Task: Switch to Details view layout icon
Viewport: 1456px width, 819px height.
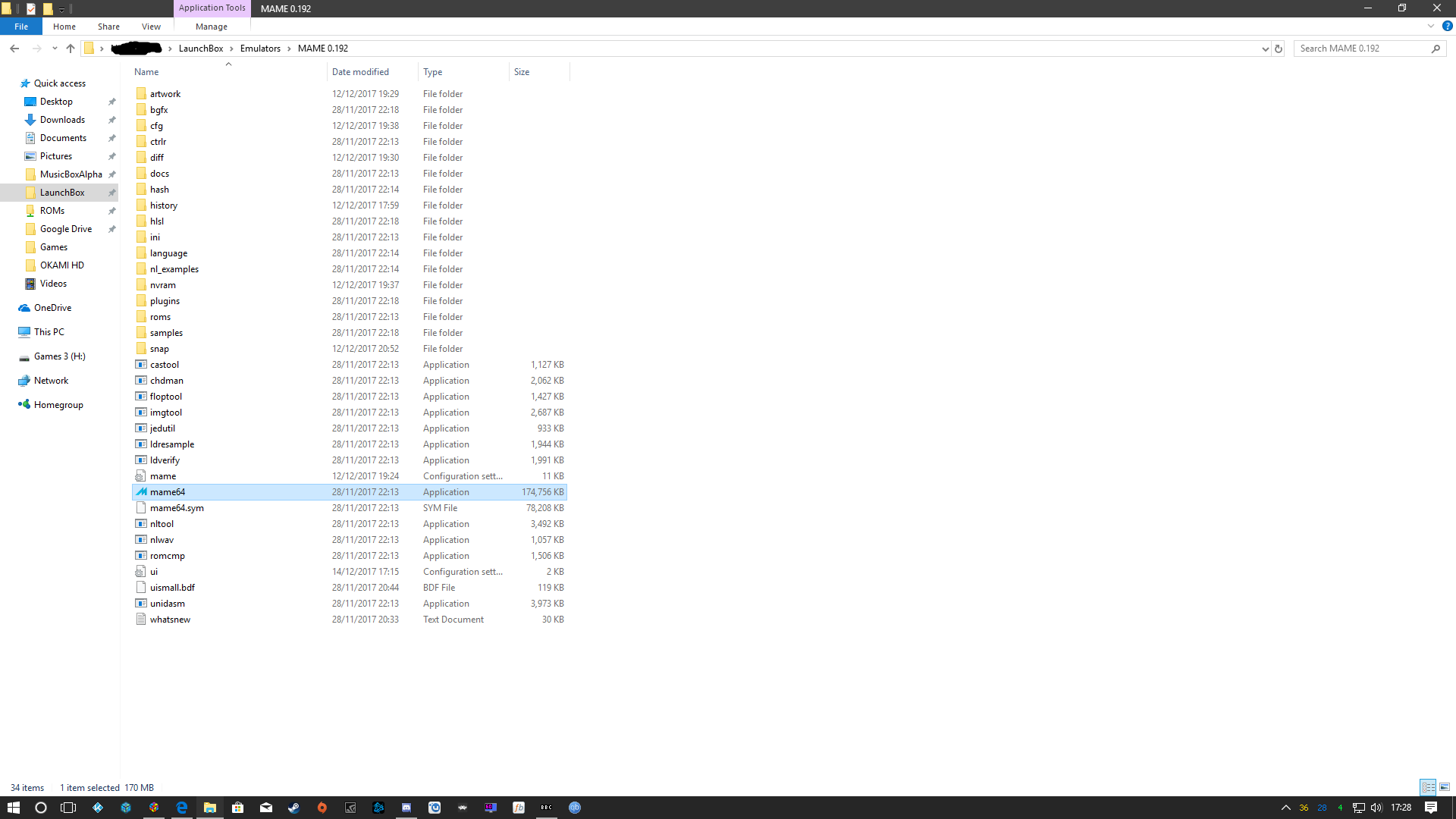Action: [x=1429, y=787]
